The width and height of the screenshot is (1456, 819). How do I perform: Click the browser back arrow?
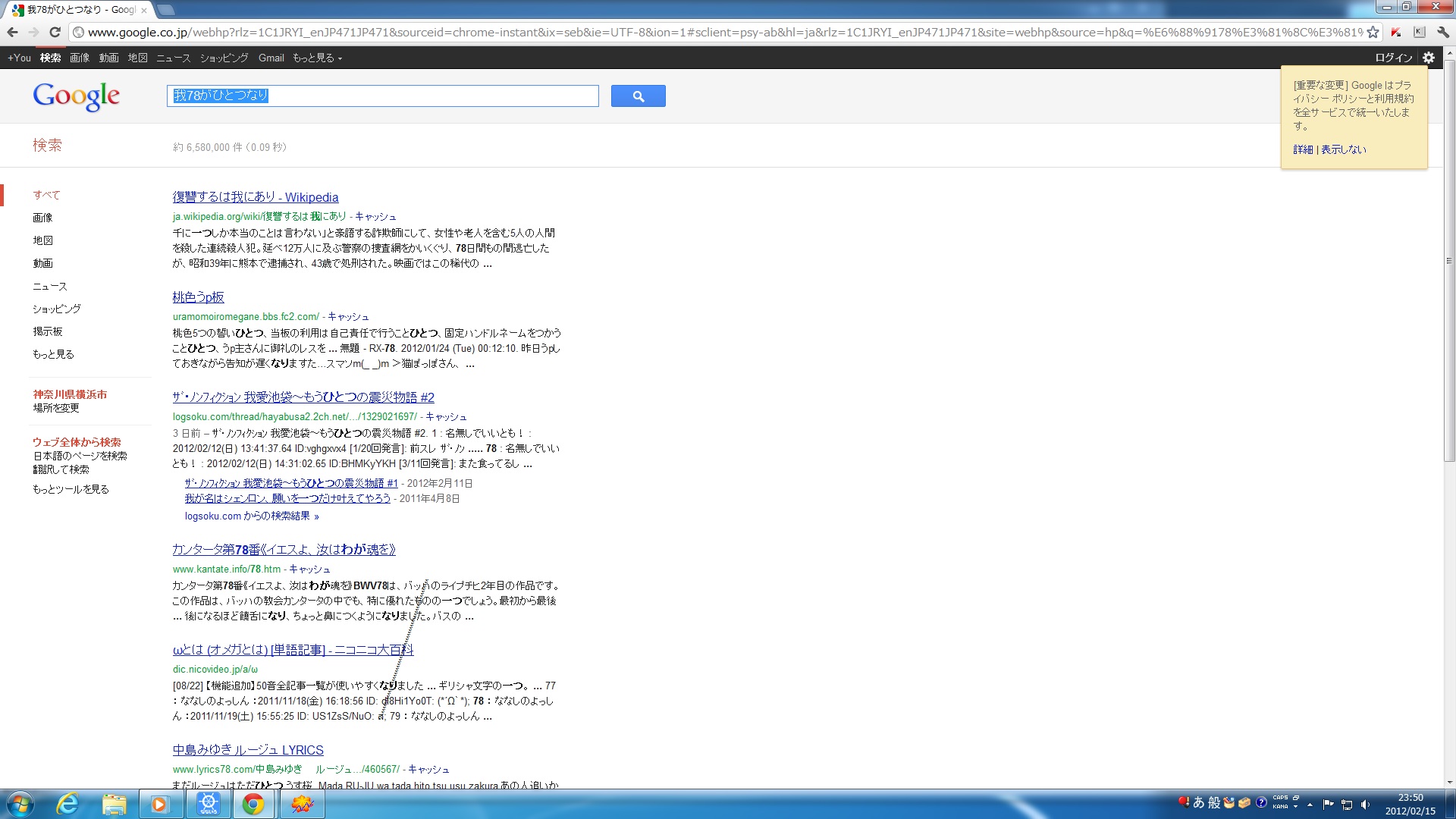click(x=12, y=32)
